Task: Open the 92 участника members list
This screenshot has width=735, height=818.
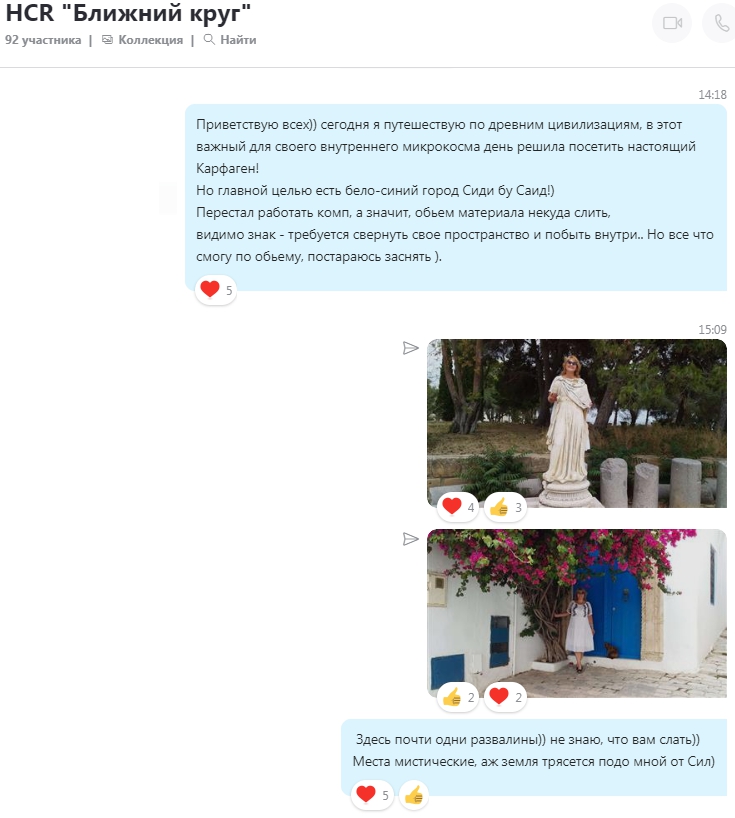Action: 43,40
